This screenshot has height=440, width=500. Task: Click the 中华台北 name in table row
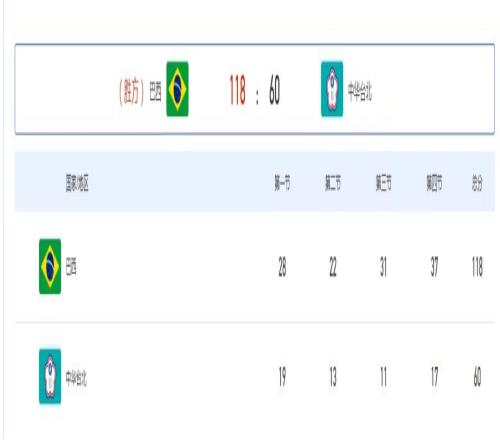click(x=76, y=378)
